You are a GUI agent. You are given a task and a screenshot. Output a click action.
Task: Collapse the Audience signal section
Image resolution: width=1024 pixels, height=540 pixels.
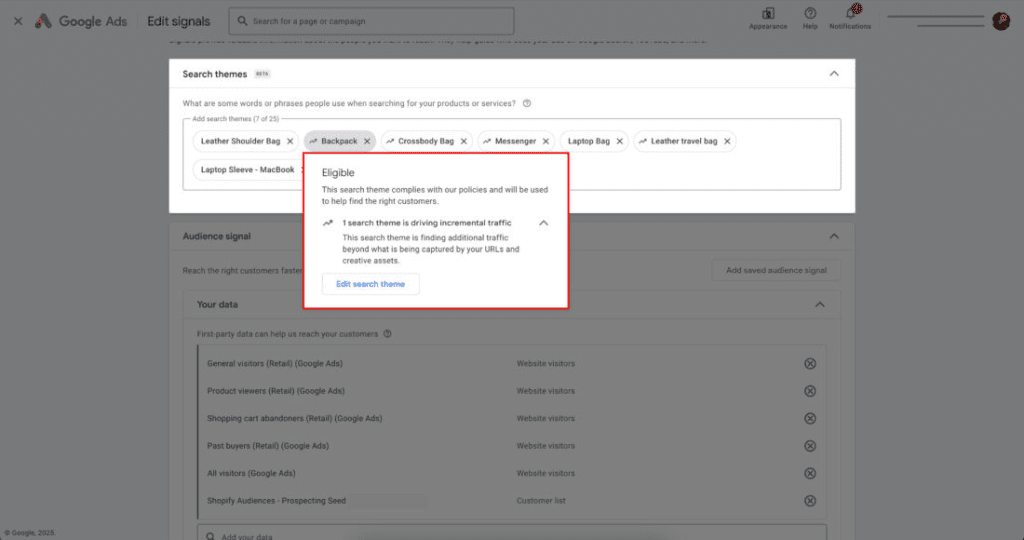[x=834, y=237]
